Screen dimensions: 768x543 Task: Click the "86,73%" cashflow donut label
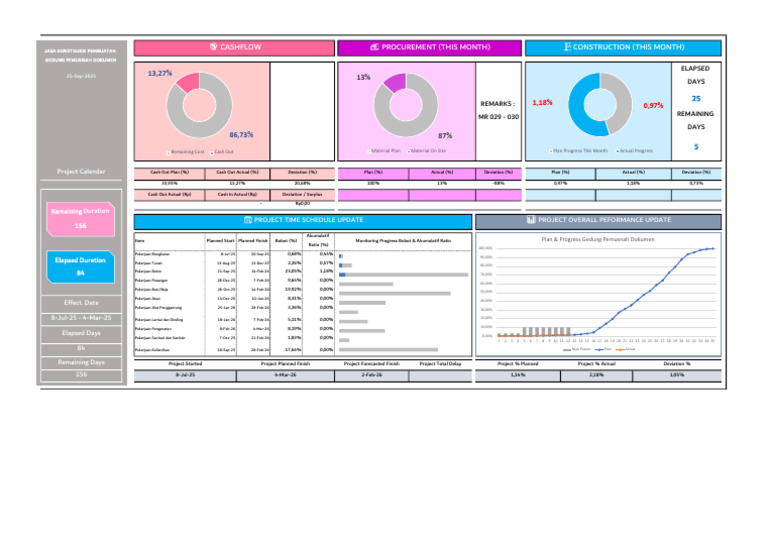[x=241, y=135]
